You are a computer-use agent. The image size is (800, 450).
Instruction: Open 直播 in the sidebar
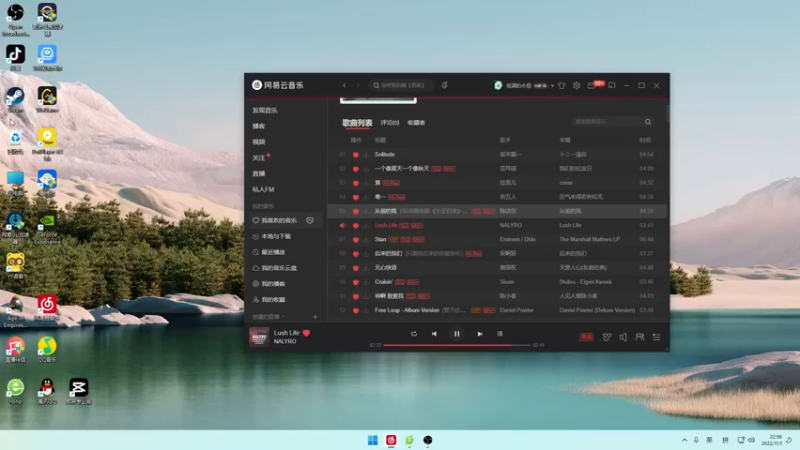pyautogui.click(x=259, y=173)
